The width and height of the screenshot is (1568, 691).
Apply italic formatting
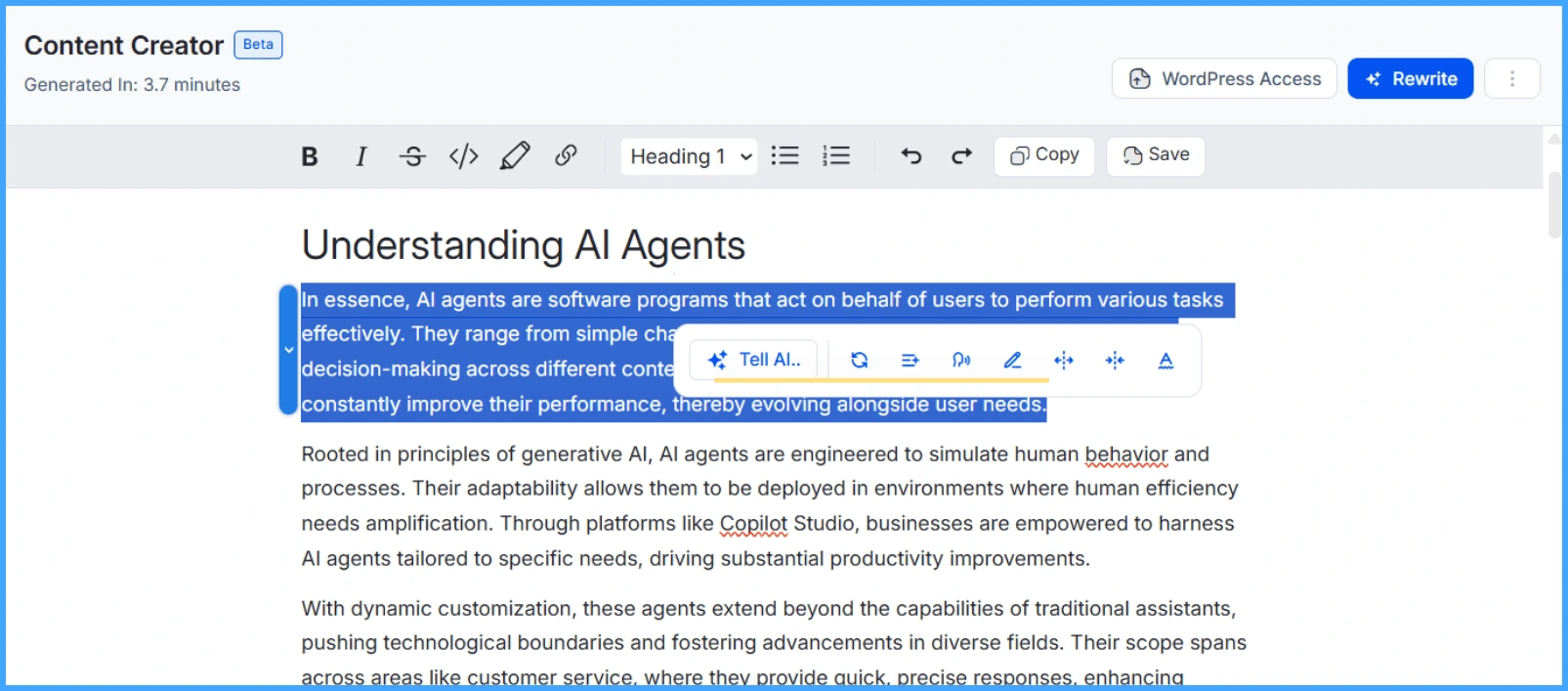[361, 156]
